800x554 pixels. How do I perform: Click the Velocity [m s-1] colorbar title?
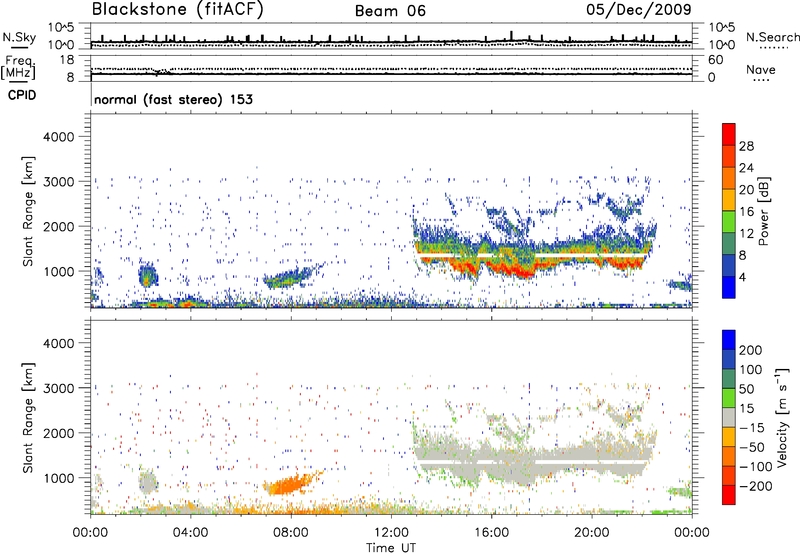[782, 417]
